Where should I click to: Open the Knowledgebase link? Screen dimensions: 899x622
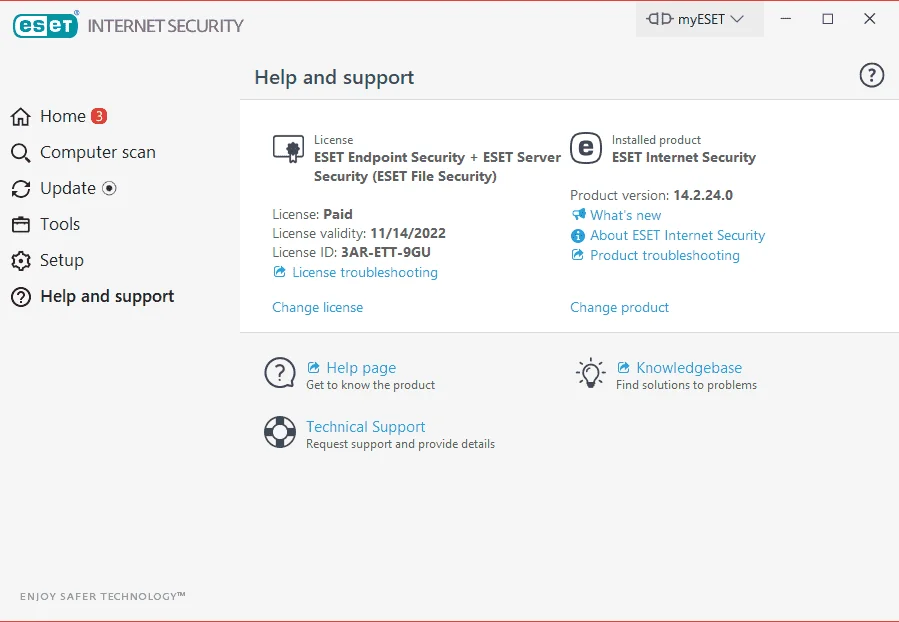pyautogui.click(x=689, y=367)
